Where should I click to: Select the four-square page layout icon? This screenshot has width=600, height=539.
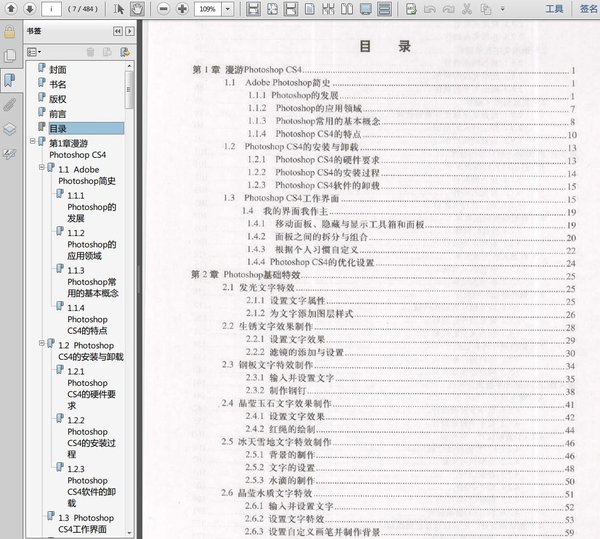click(328, 9)
